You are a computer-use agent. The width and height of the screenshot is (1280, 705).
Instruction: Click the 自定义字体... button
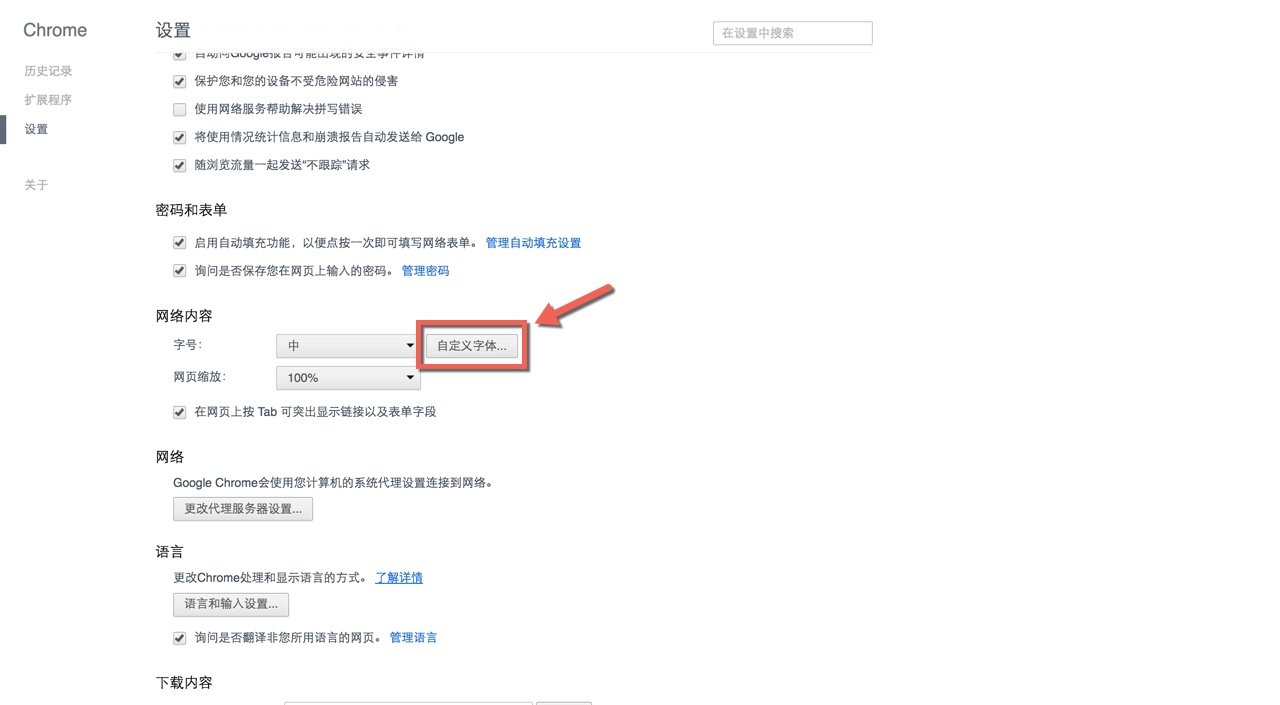click(x=472, y=346)
